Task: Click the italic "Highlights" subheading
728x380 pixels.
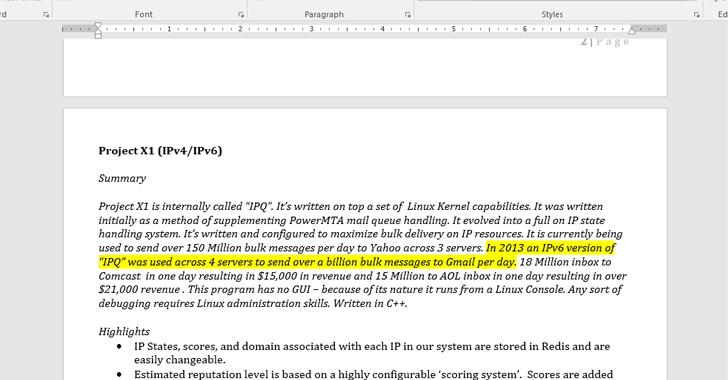Action: click(124, 332)
